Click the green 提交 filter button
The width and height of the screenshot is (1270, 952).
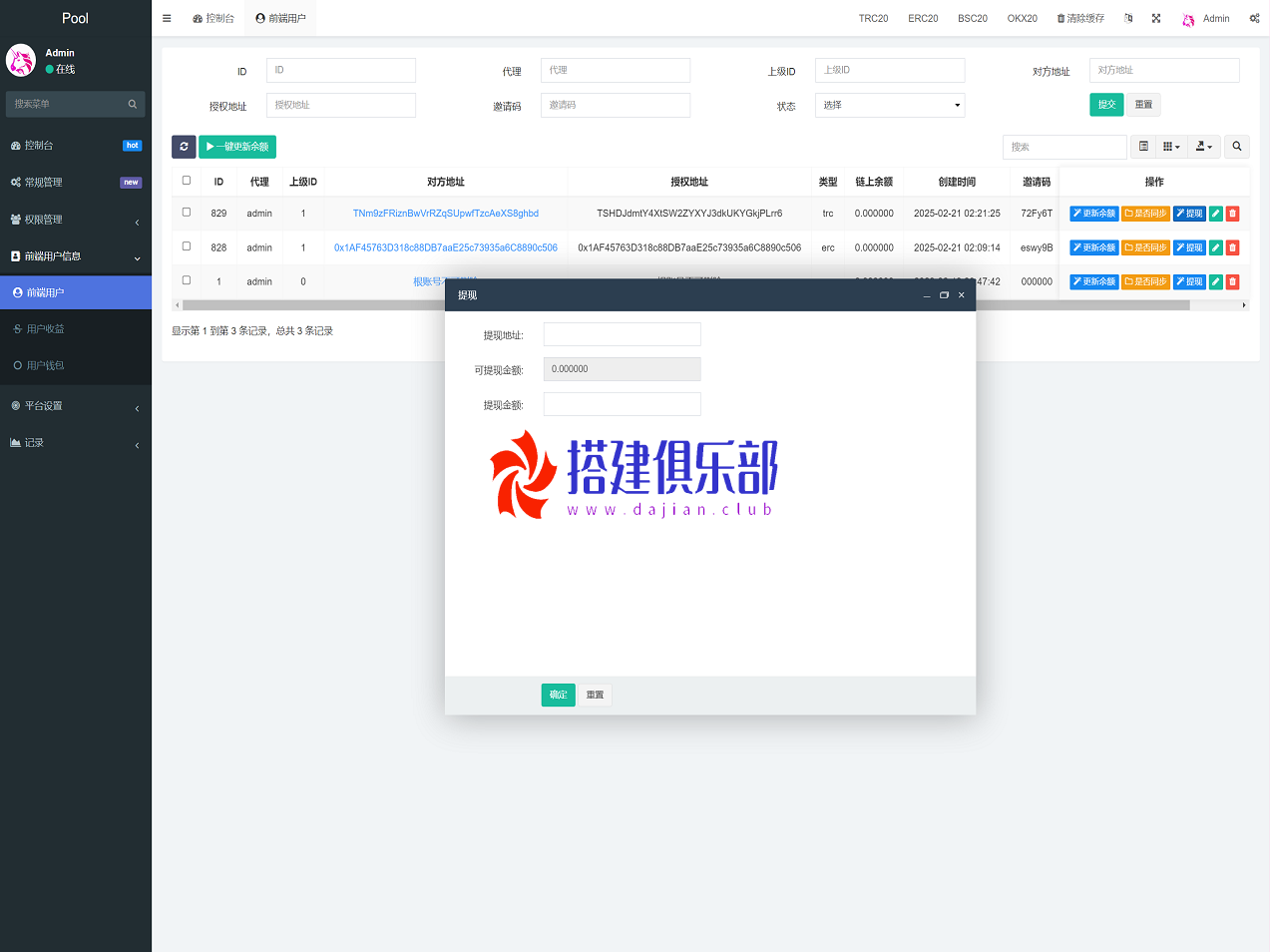coord(1106,105)
